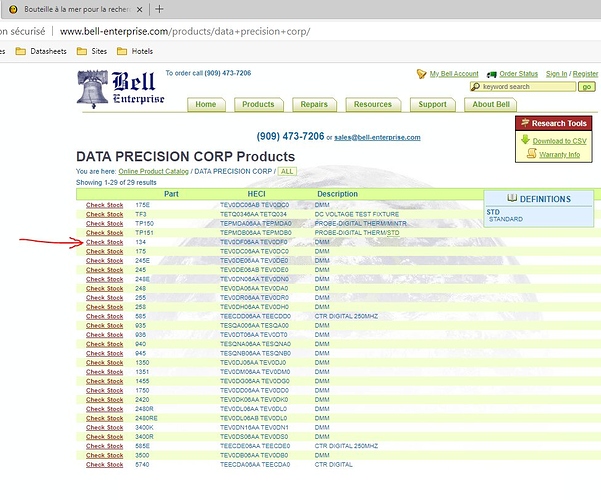Open the Products navigation tab
Image resolution: width=601 pixels, height=500 pixels.
pyautogui.click(x=258, y=104)
